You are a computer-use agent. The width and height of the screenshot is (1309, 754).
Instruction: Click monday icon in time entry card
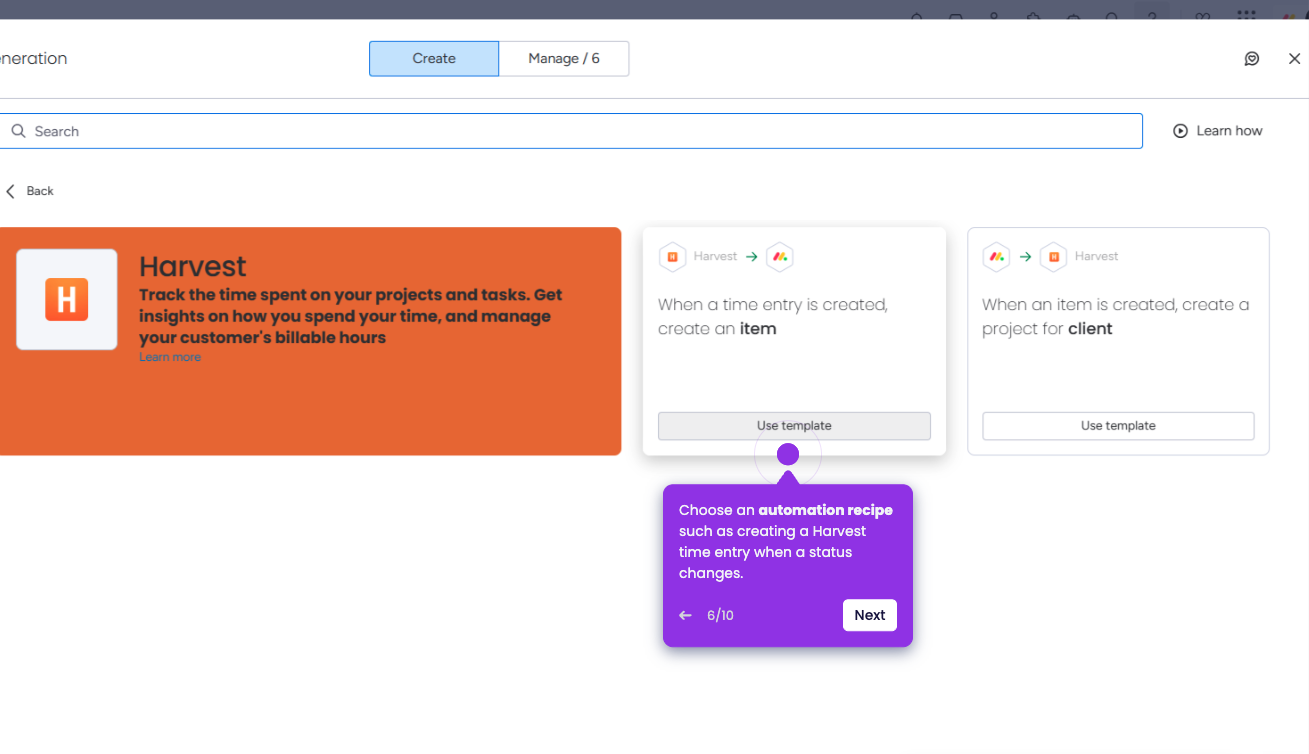[x=780, y=257]
